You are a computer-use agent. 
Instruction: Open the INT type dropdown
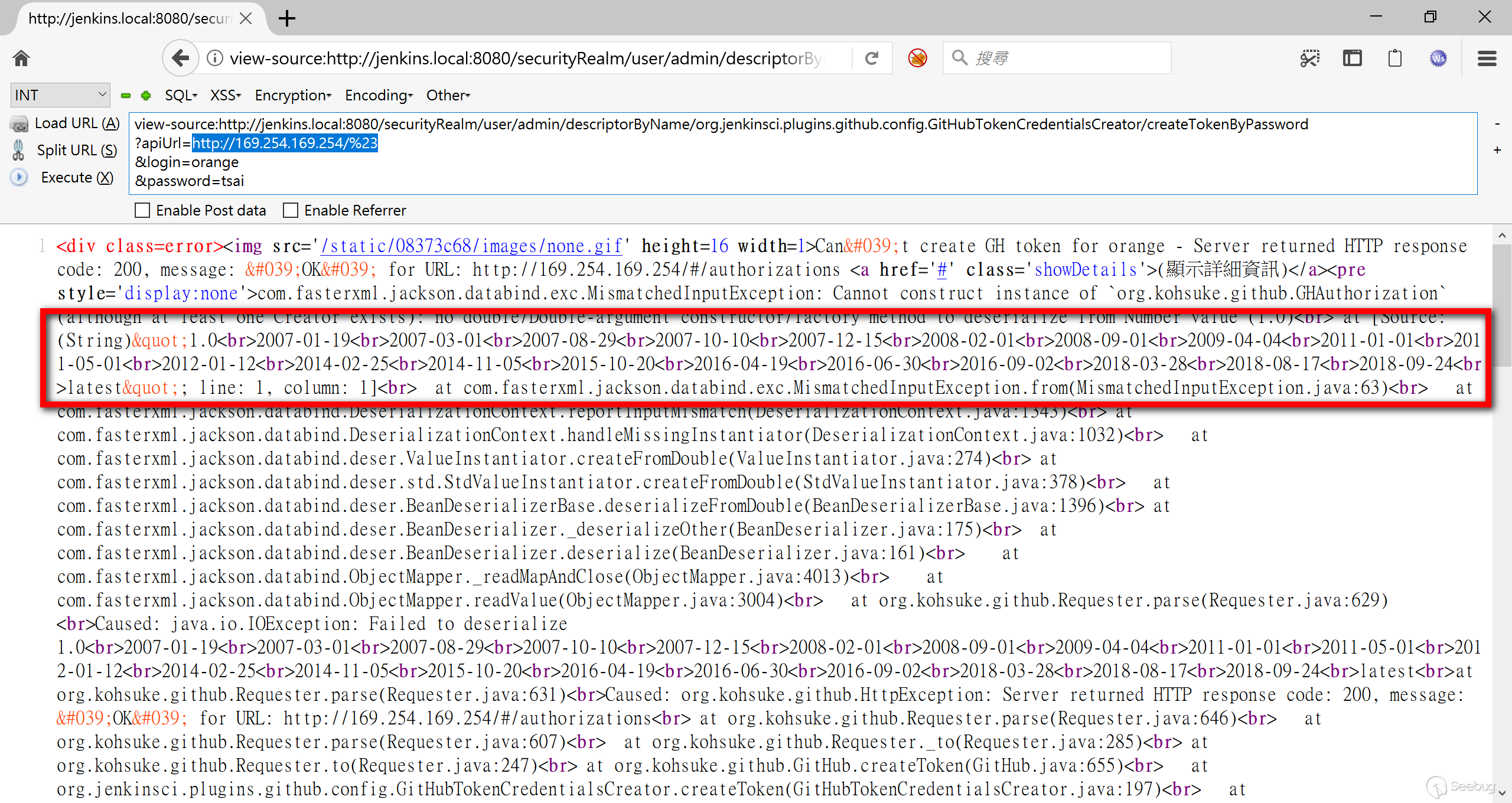(60, 95)
